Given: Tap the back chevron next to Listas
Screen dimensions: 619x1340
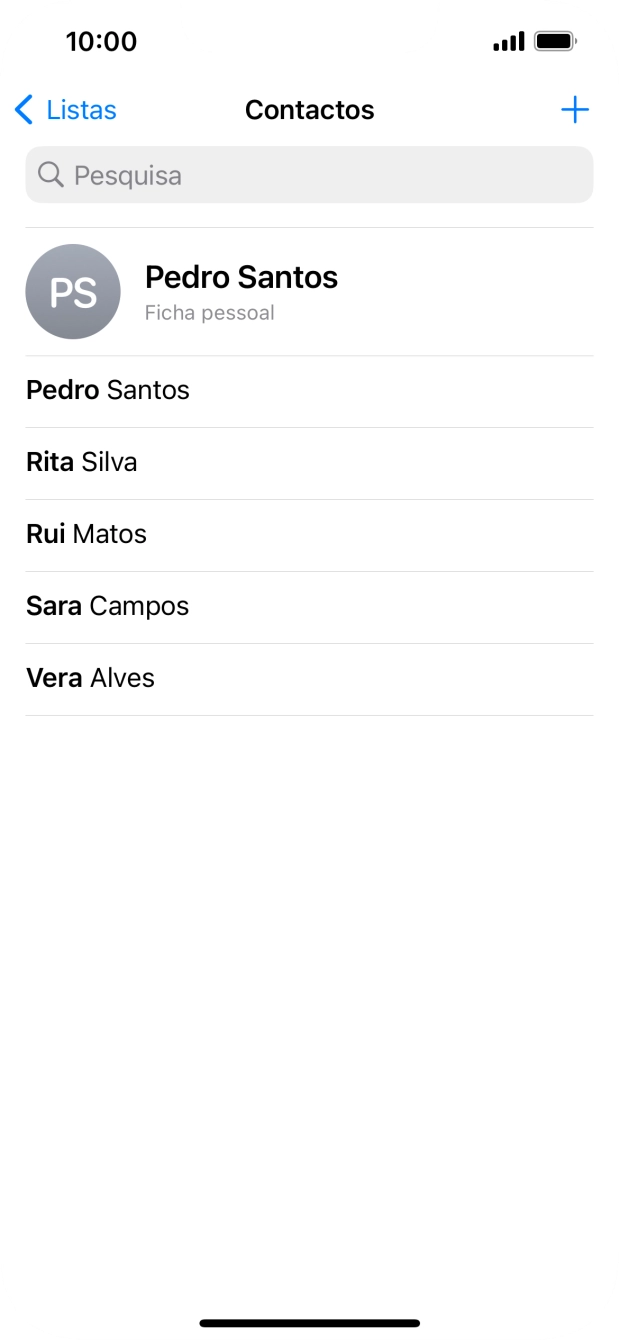Looking at the screenshot, I should pos(24,110).
